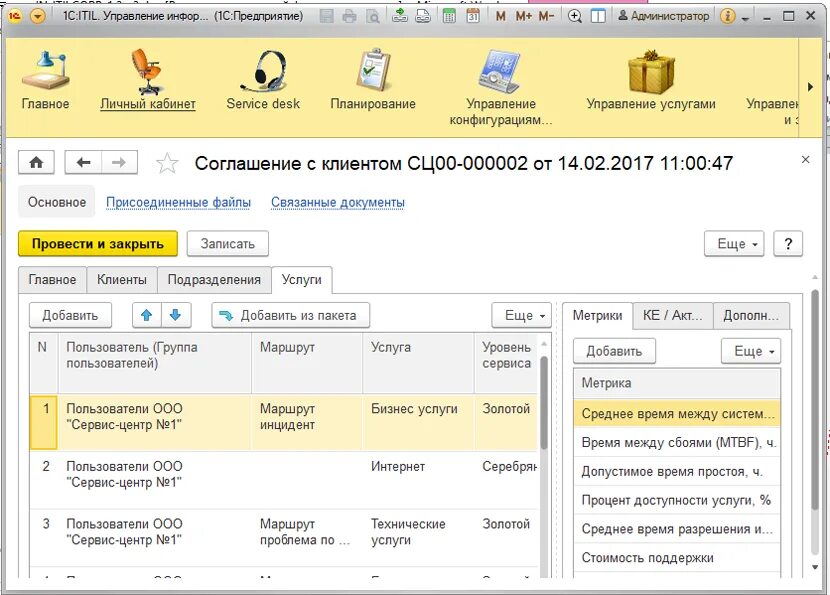Select the Бизнес услуги cell
Viewport: 830px width, 595px height.
418,422
